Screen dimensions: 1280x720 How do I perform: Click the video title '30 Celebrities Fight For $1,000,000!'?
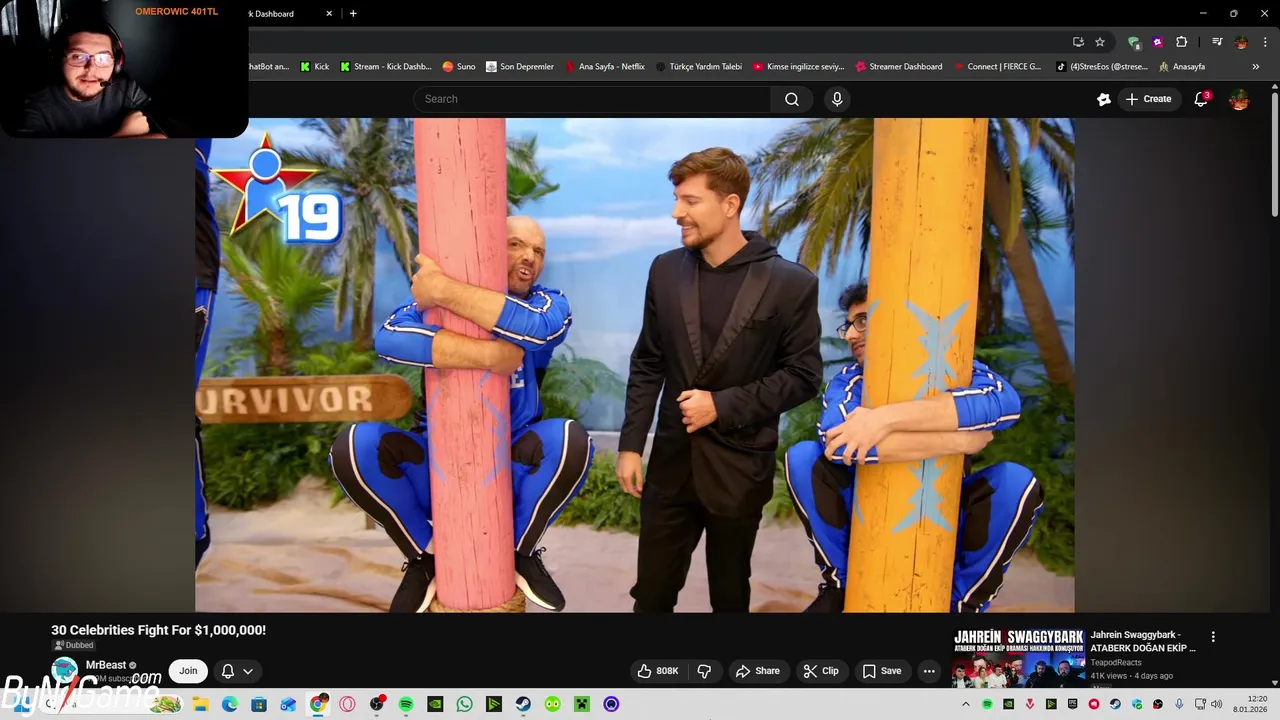point(158,630)
